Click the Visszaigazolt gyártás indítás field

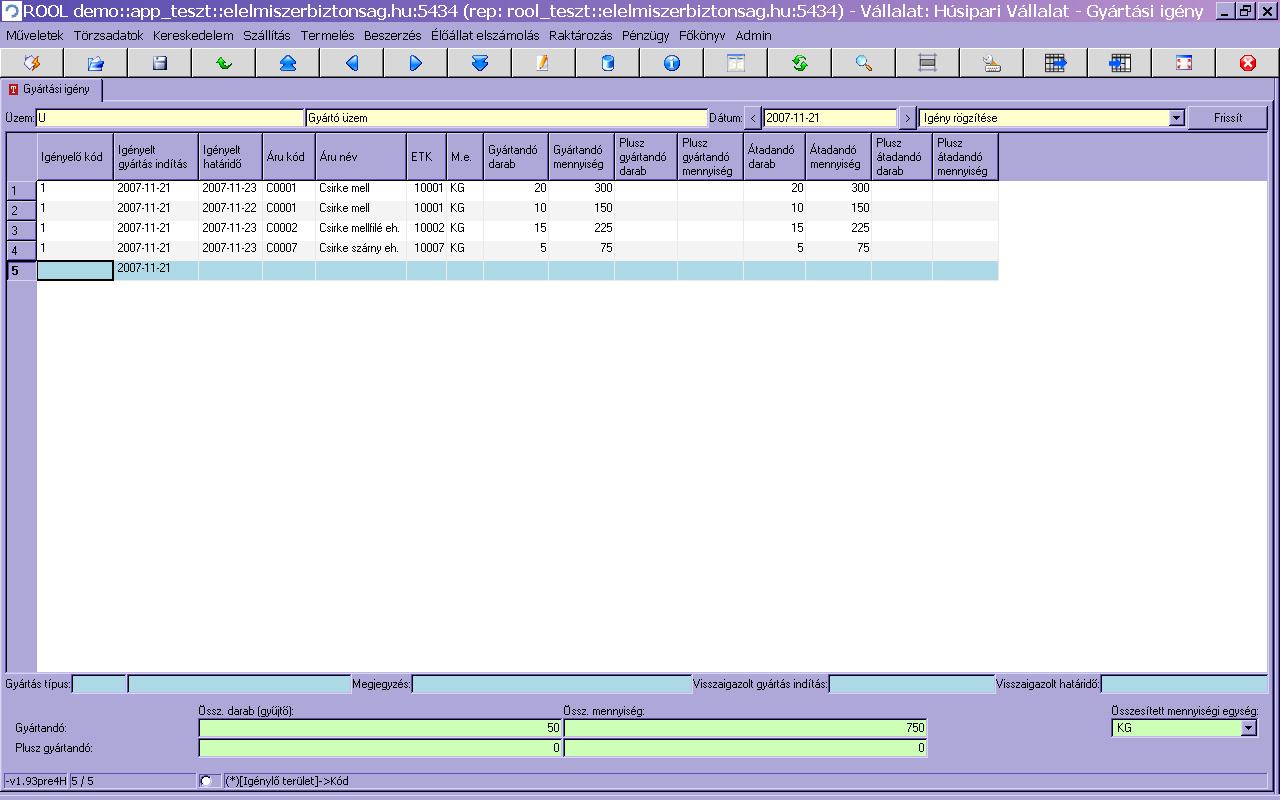coord(912,684)
